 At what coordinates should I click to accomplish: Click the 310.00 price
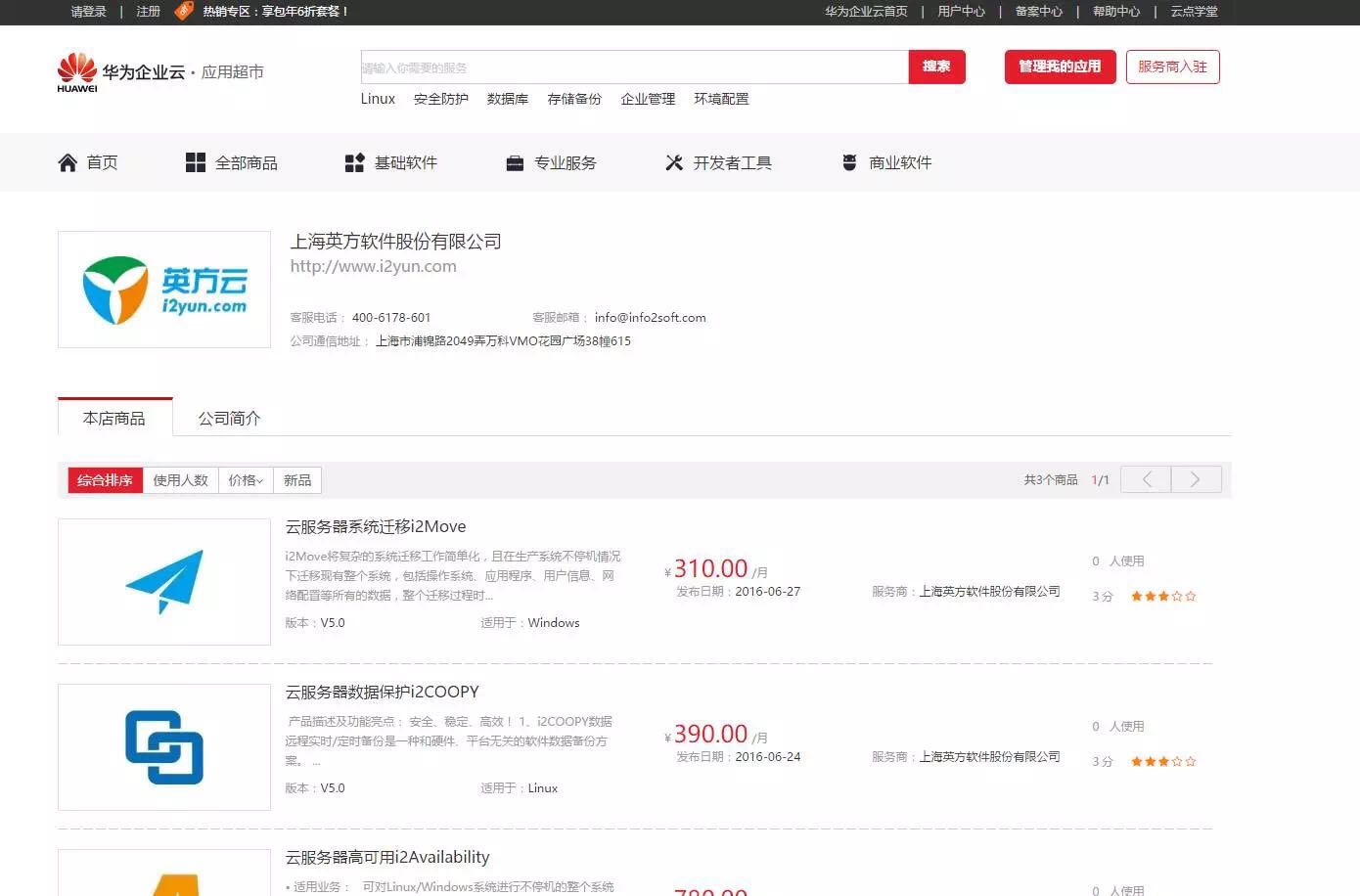coord(710,568)
